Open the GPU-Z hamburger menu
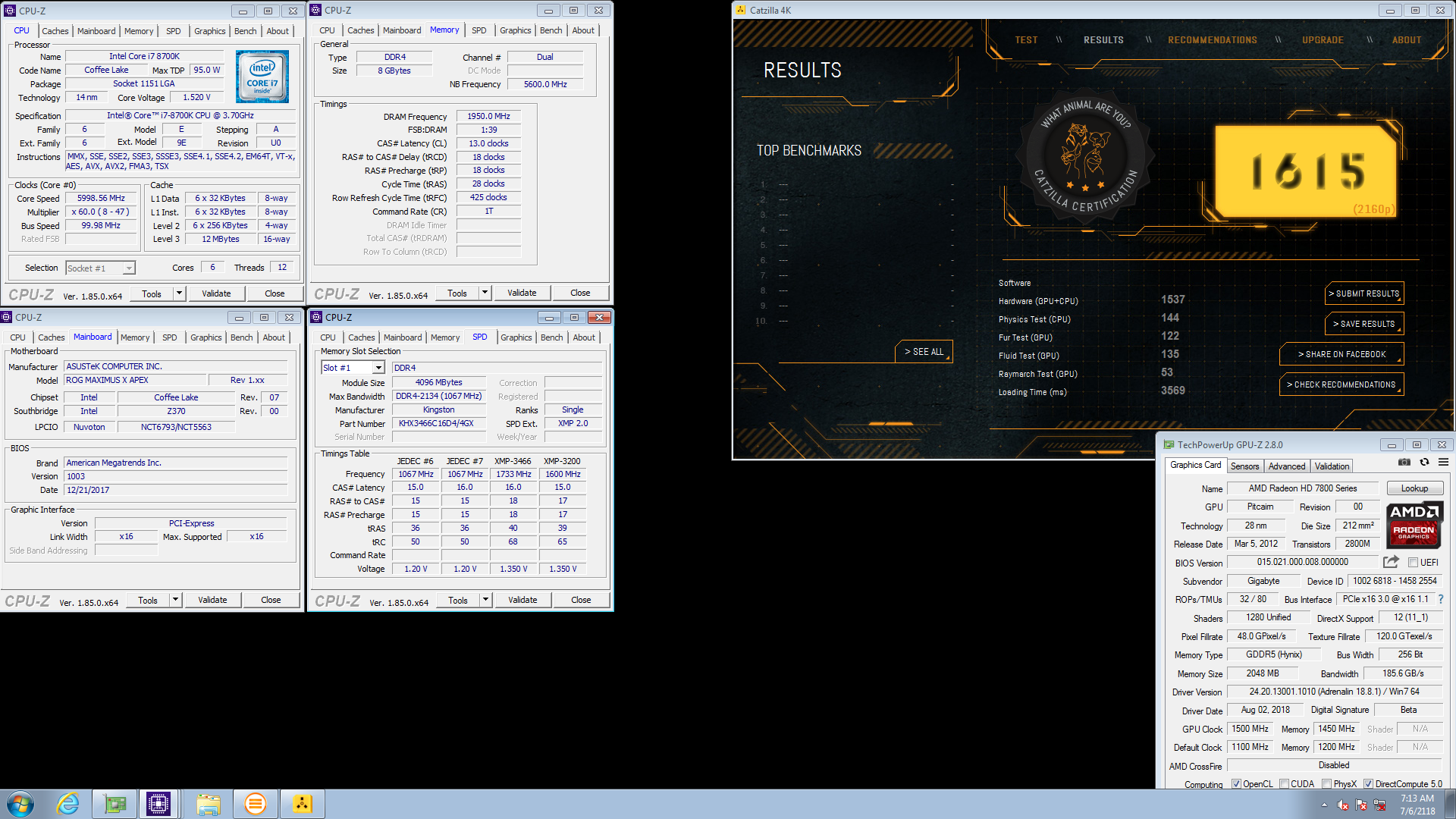This screenshot has width=1456, height=819. coord(1443,462)
